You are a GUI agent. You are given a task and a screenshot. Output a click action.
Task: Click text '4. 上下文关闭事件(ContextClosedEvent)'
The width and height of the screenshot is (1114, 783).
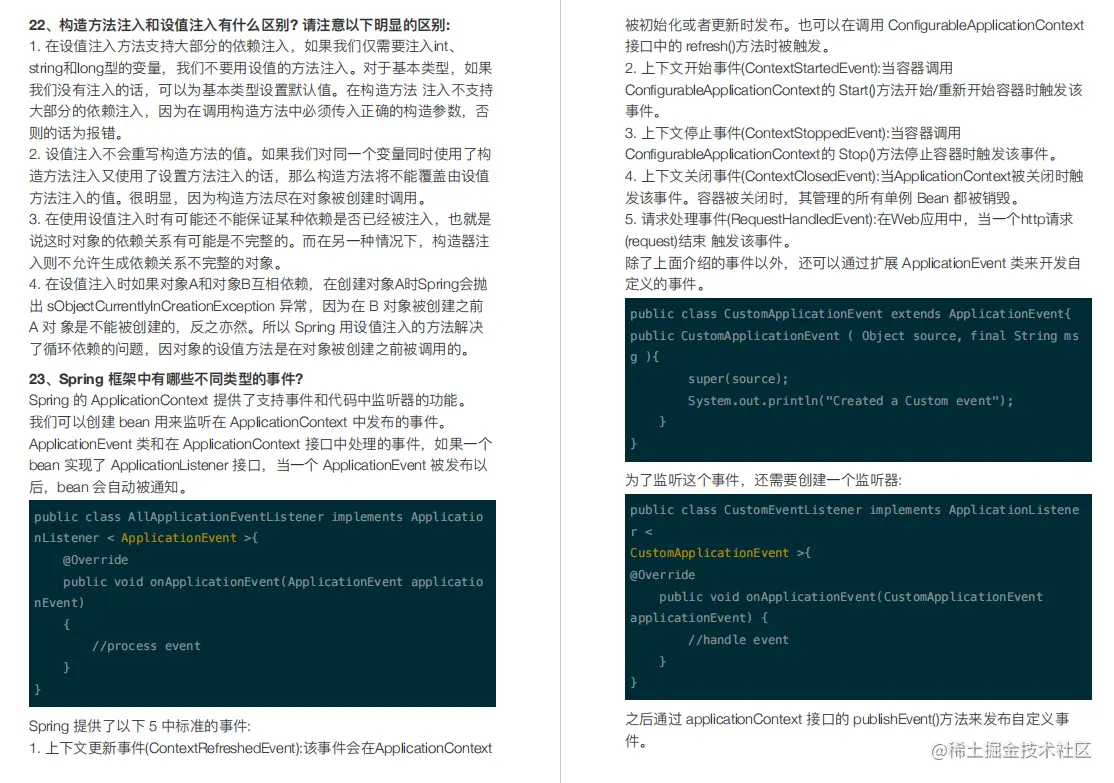[x=752, y=176]
